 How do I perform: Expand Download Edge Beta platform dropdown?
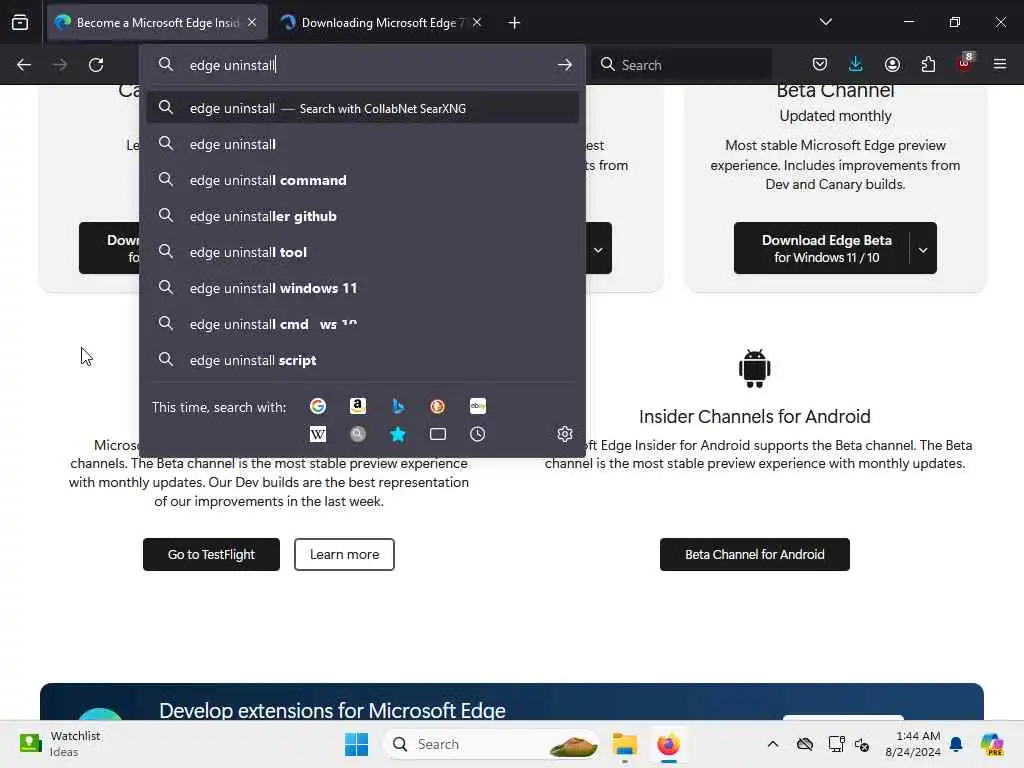pyautogui.click(x=923, y=249)
